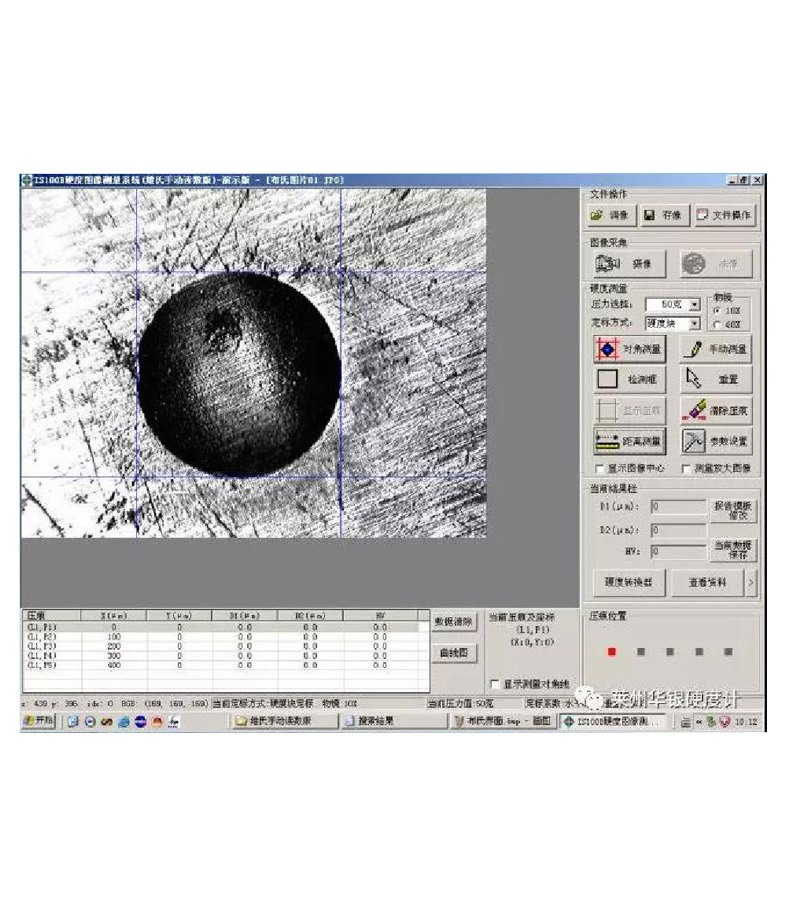Enable the 显示图像中心 checkbox
Viewport: 786px width, 906px height.
(600, 467)
